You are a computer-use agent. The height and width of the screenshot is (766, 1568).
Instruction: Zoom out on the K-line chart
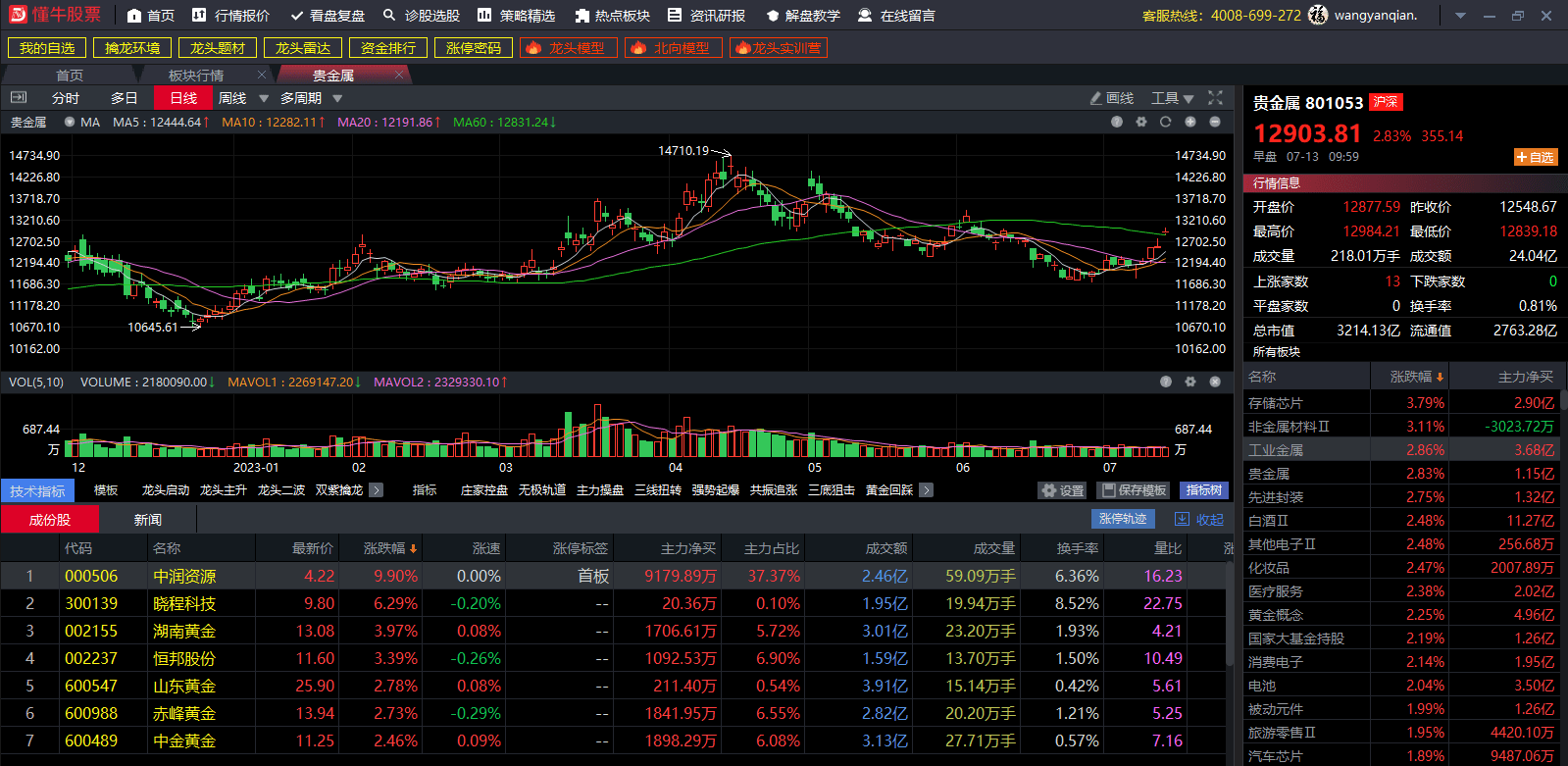pyautogui.click(x=1214, y=123)
